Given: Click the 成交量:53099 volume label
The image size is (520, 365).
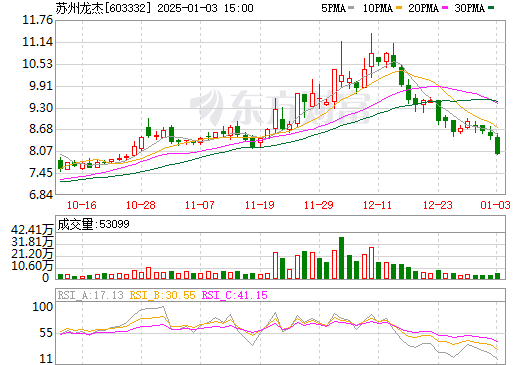Looking at the screenshot, I should point(93,224).
